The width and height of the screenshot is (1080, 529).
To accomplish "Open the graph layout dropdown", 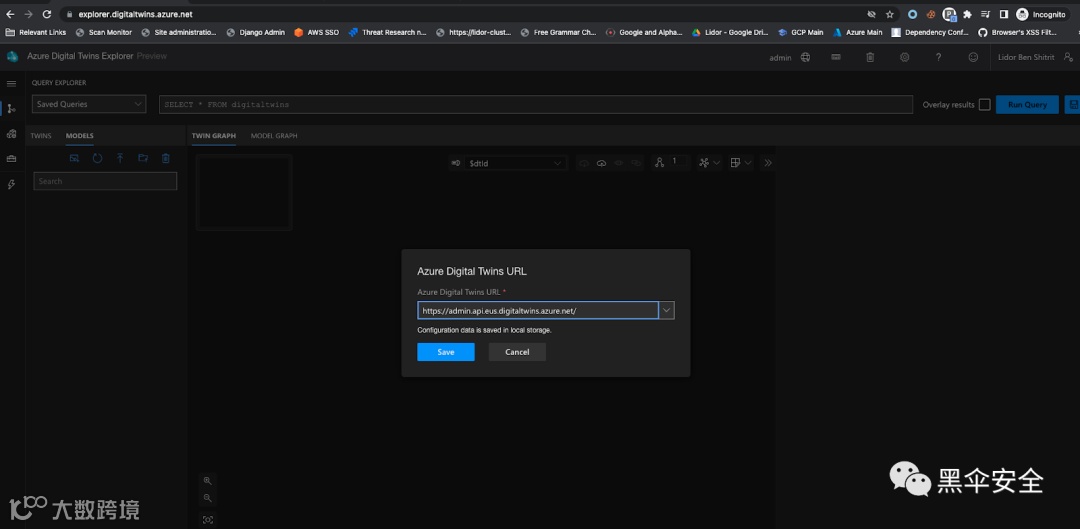I will point(709,163).
